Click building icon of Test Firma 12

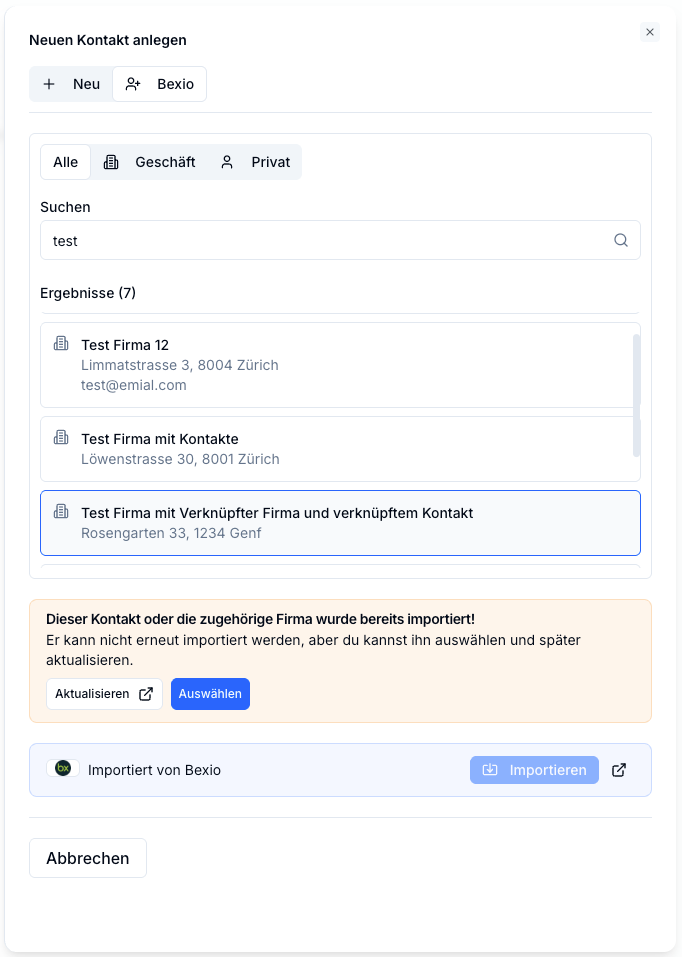(x=61, y=343)
